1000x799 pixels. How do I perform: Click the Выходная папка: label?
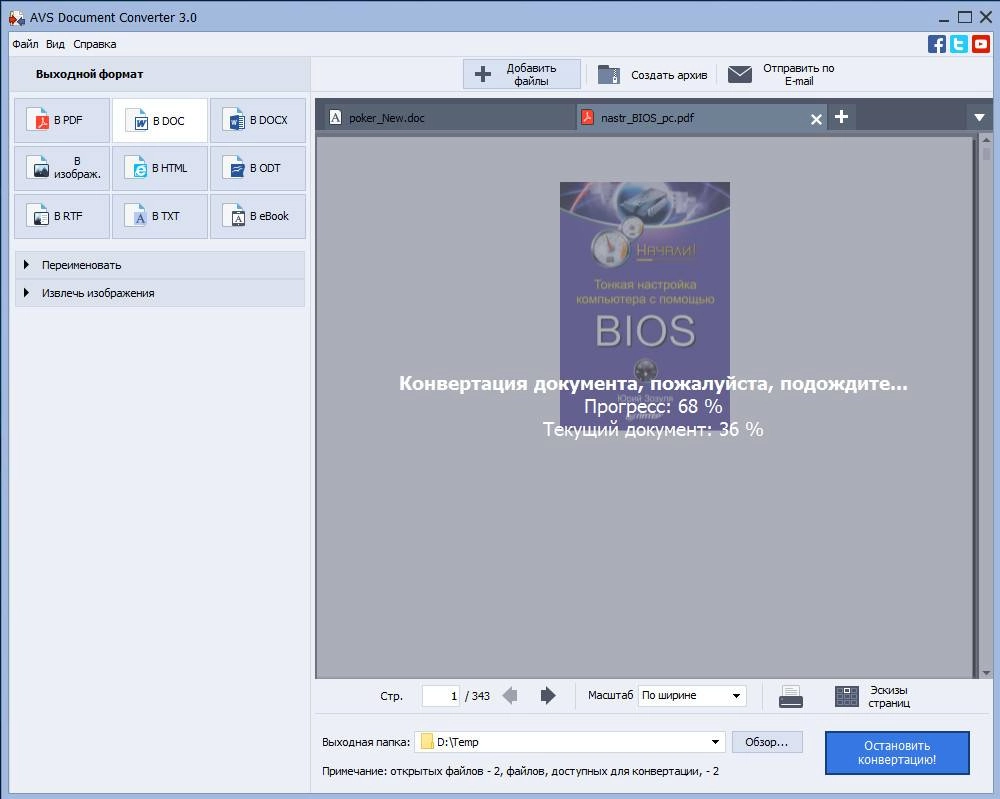click(366, 742)
